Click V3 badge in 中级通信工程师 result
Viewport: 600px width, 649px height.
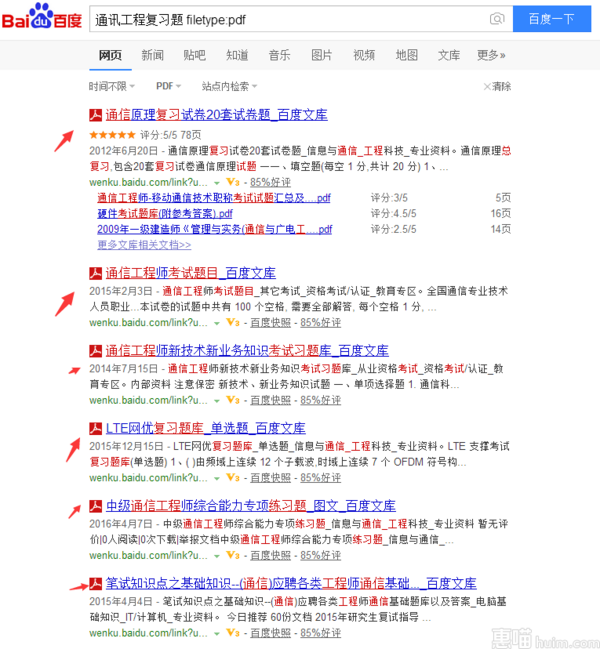233,555
